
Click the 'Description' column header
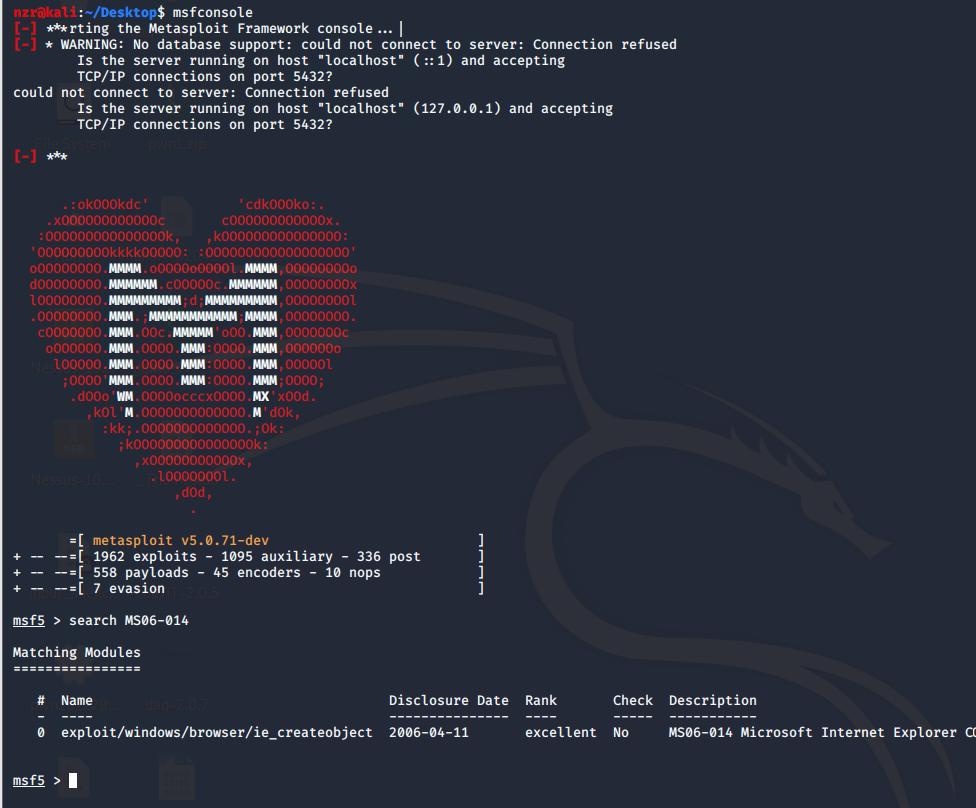coord(713,700)
